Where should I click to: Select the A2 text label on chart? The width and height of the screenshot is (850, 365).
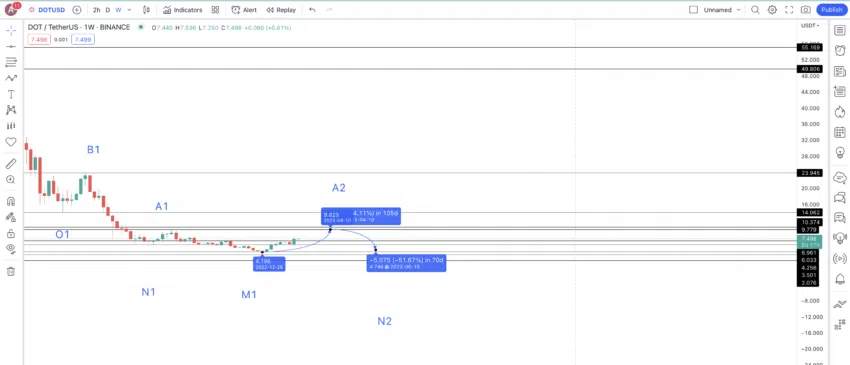(x=339, y=188)
